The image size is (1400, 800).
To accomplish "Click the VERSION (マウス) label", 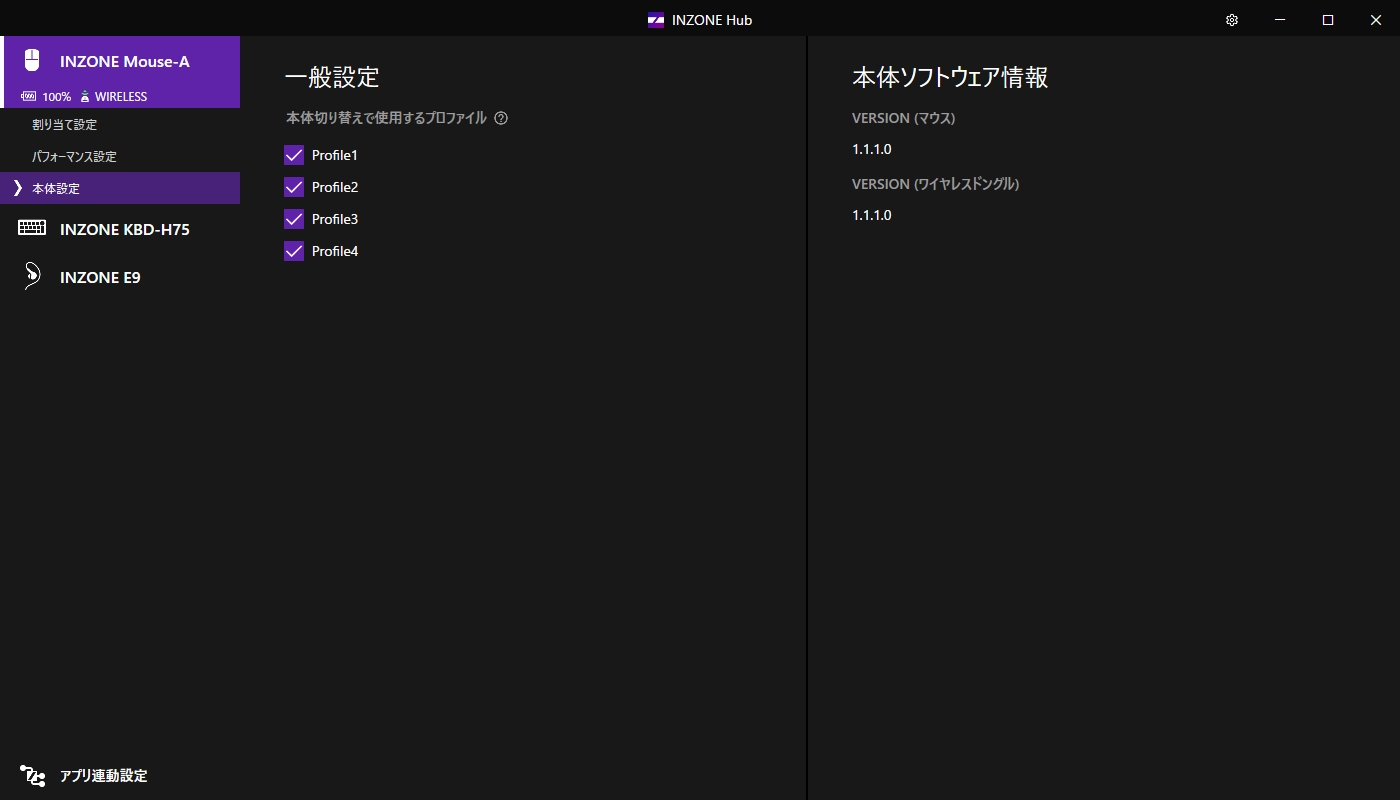I will pos(904,118).
